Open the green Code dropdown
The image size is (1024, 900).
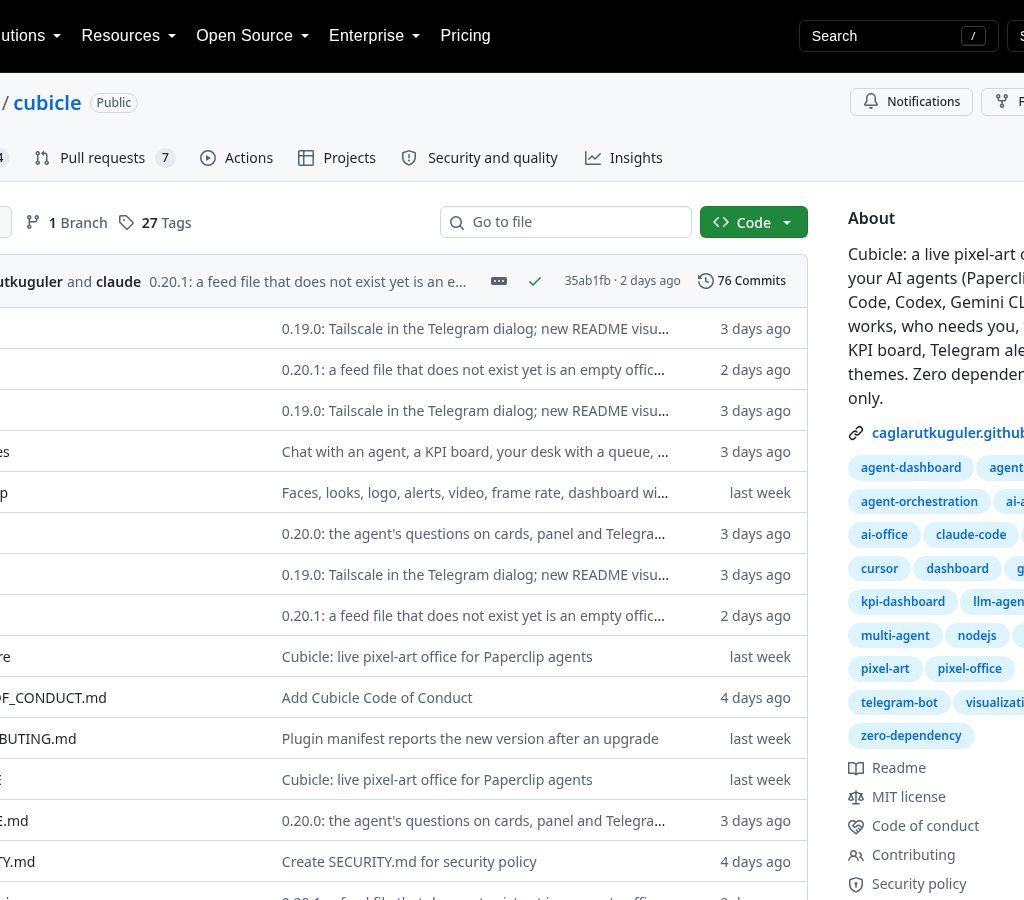pos(754,222)
